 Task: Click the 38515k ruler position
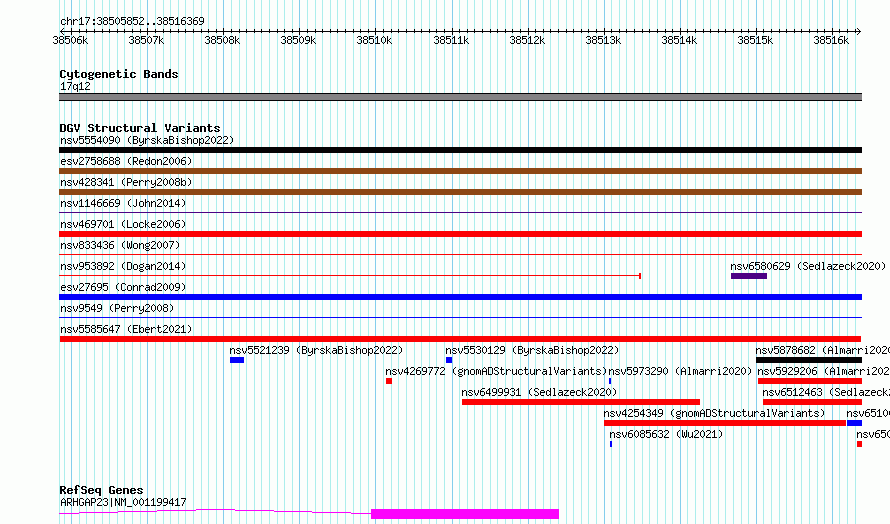755,40
